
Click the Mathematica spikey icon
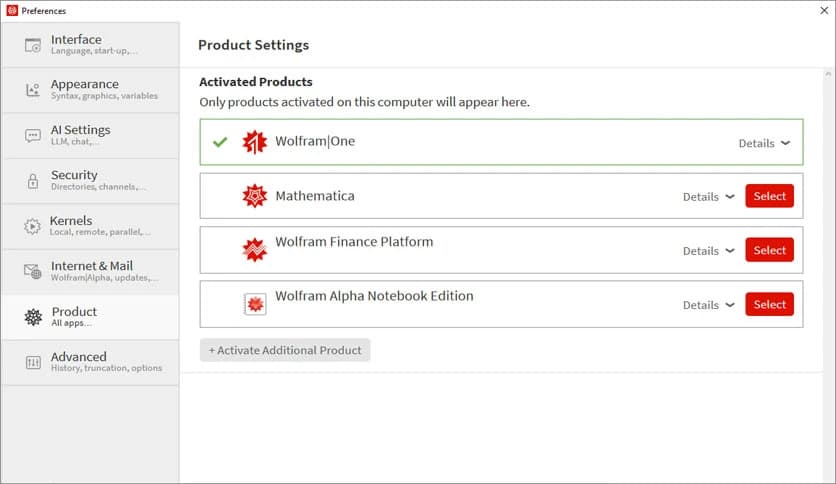255,196
